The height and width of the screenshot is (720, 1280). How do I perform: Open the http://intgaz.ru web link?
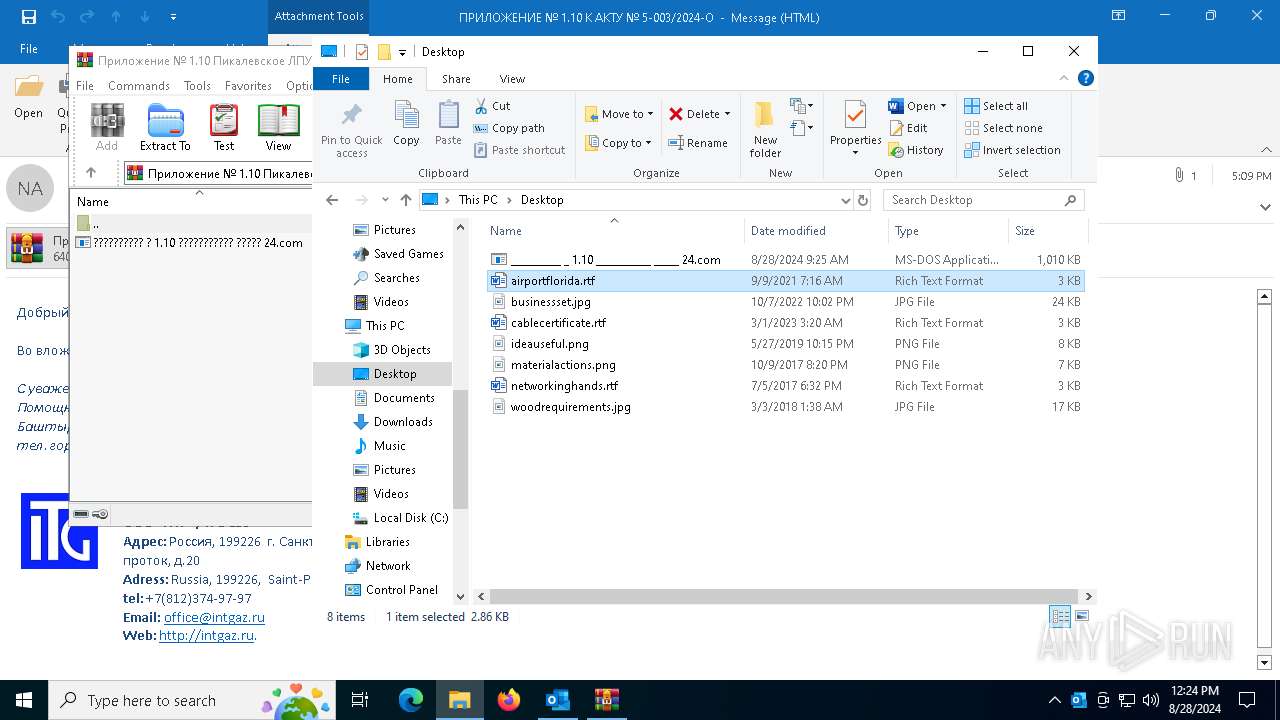206,635
